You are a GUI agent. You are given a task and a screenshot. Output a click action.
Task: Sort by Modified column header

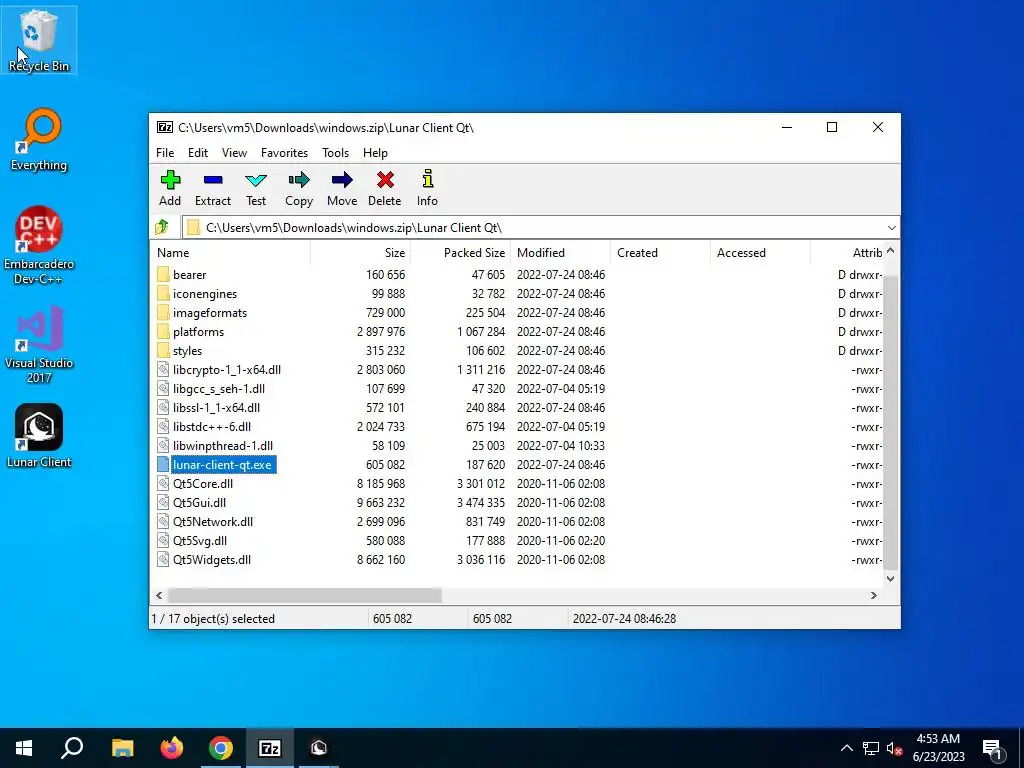[x=560, y=253]
